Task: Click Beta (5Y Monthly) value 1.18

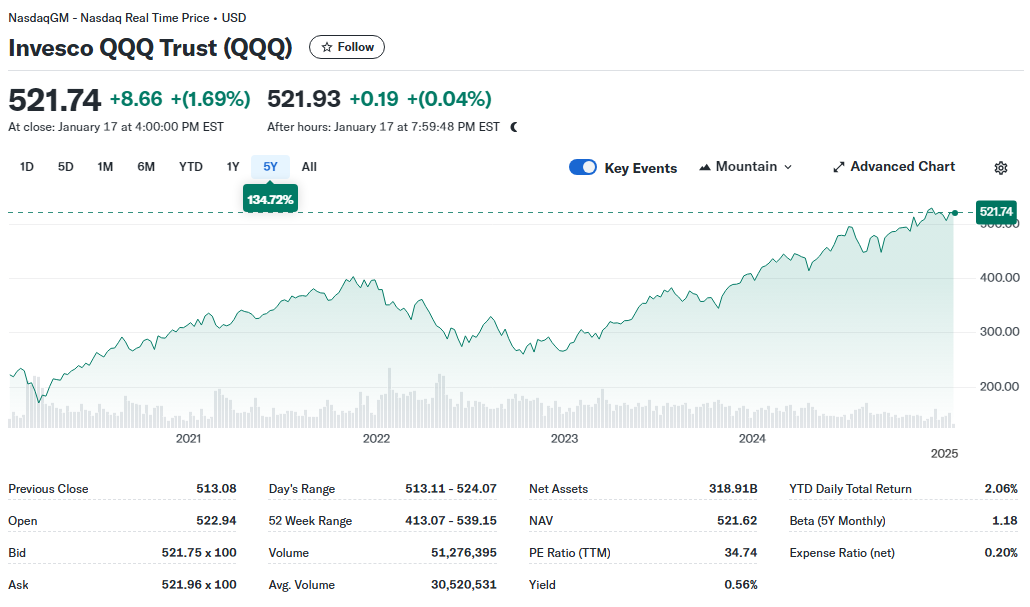Action: [1005, 521]
